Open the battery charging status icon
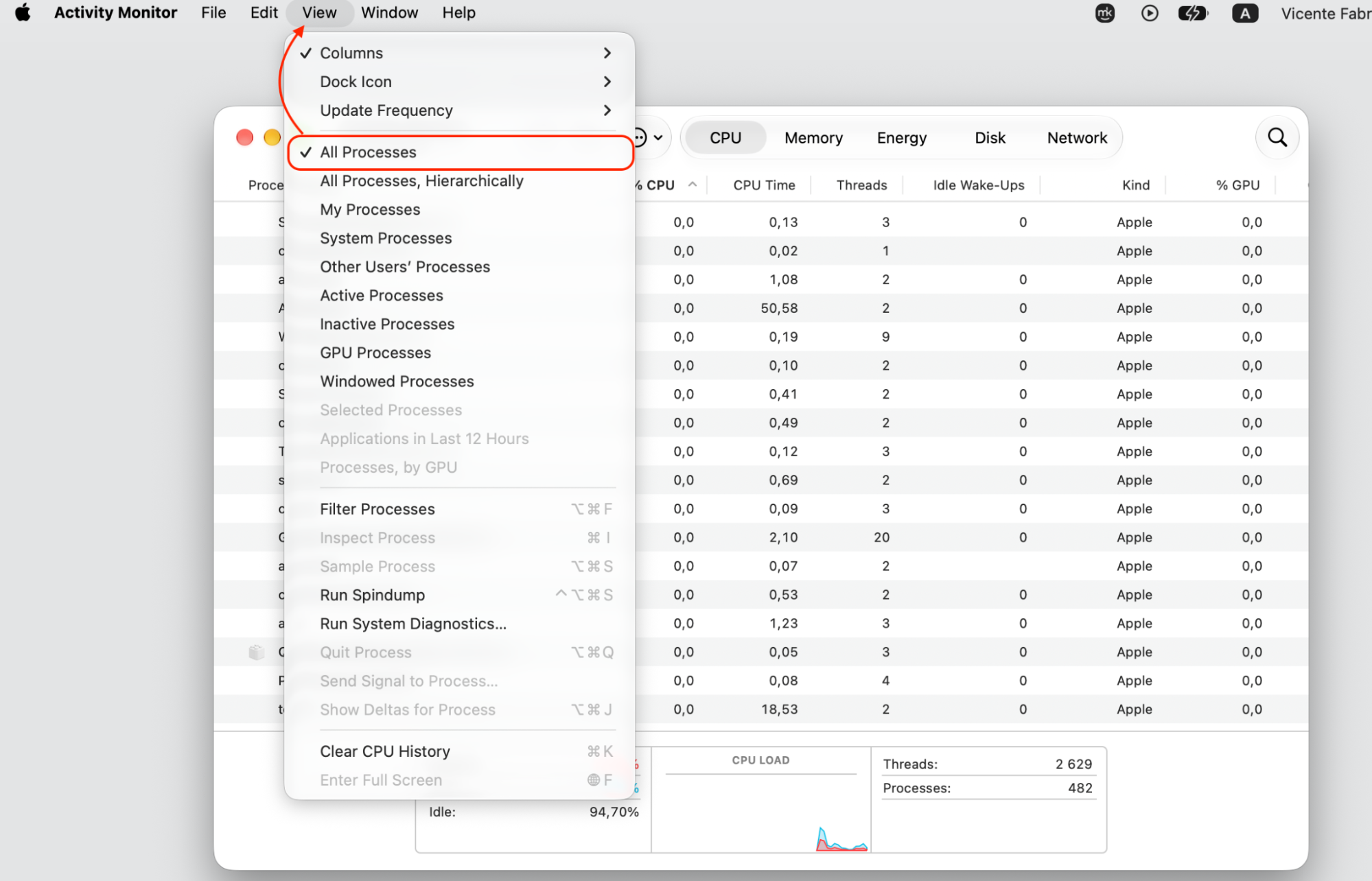 (x=1193, y=13)
